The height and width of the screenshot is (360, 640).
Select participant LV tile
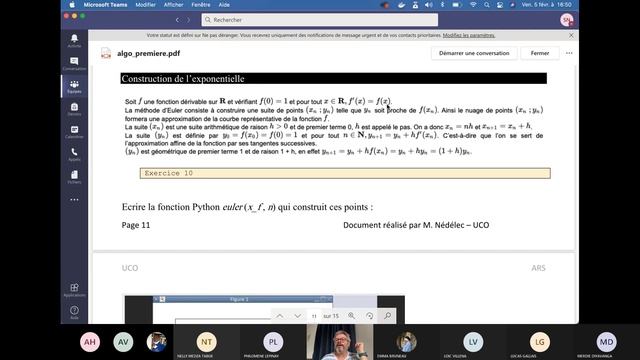pyautogui.click(x=473, y=342)
